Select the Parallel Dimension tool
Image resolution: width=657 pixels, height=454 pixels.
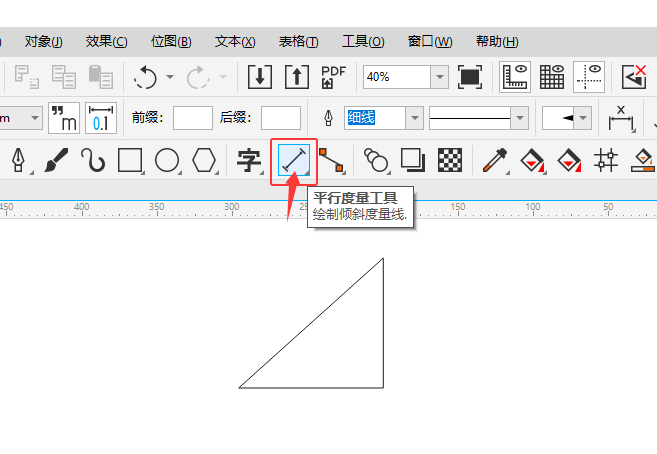pyautogui.click(x=294, y=160)
